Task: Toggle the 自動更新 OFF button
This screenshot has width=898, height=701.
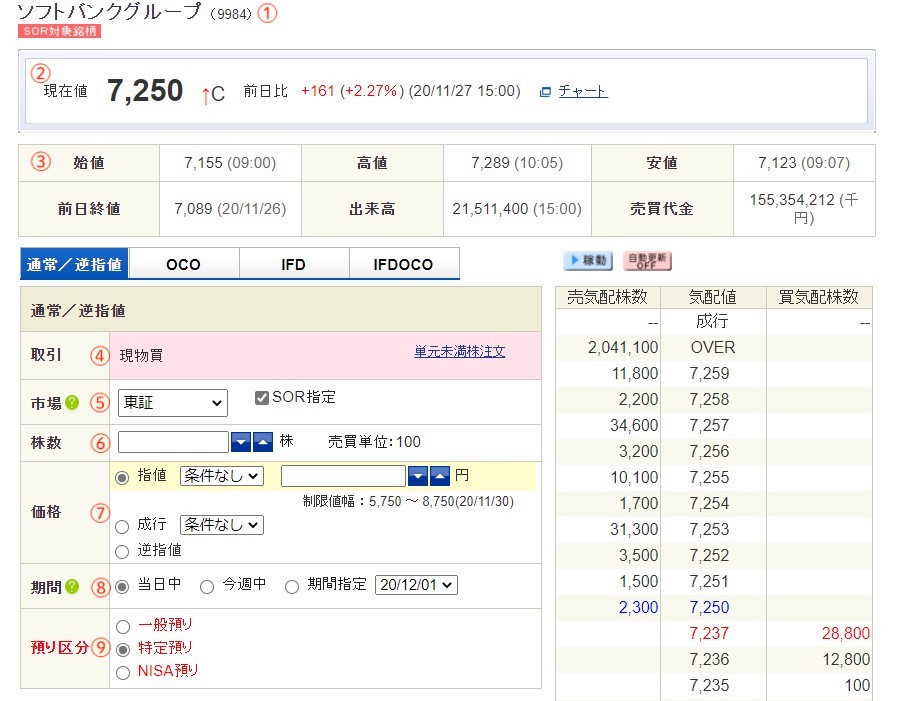Action: pyautogui.click(x=647, y=261)
